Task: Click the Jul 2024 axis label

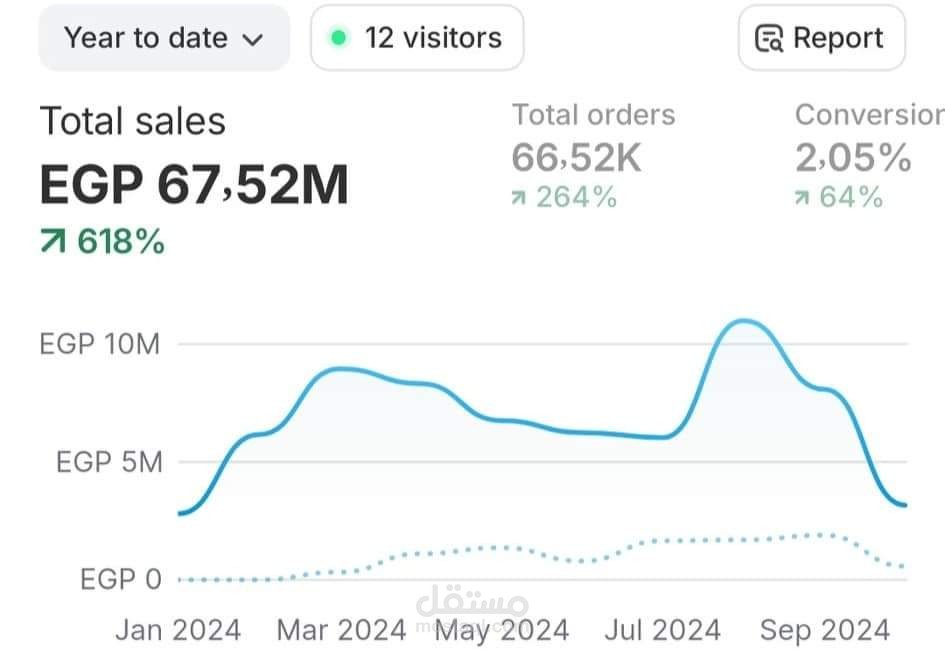Action: pyautogui.click(x=662, y=630)
